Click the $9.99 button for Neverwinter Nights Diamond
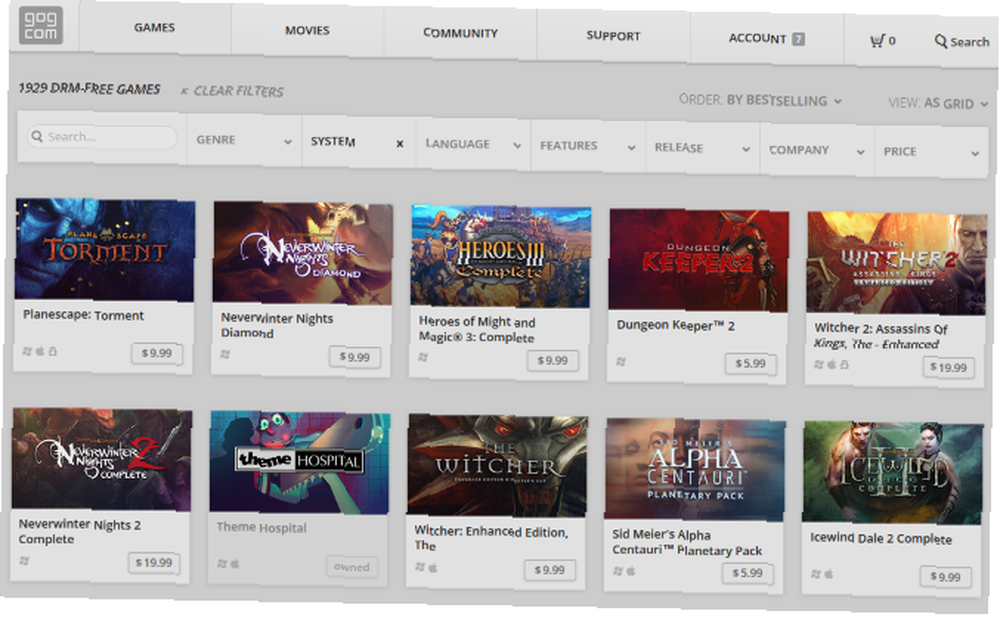The width and height of the screenshot is (1000, 617). (355, 357)
